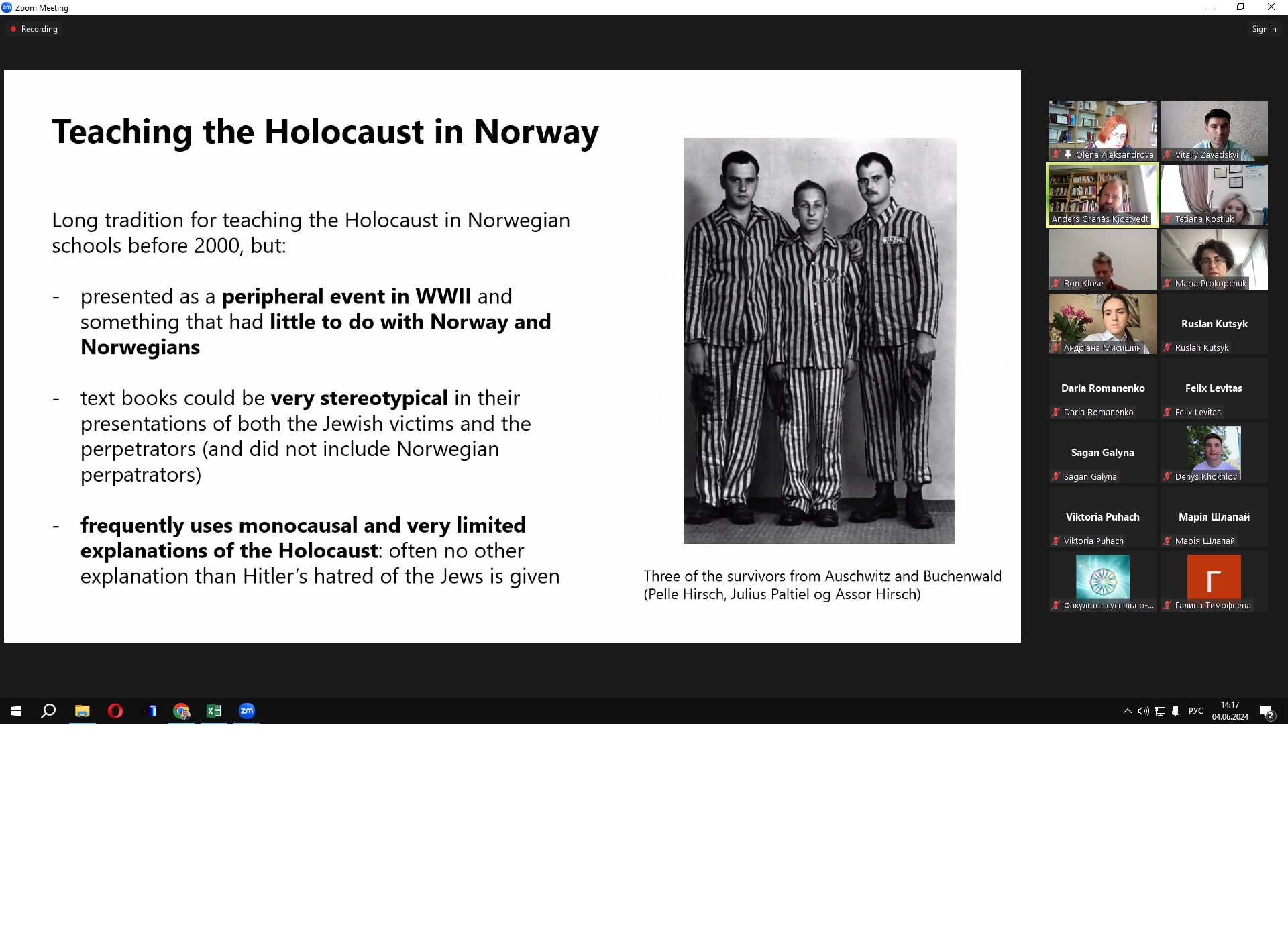Image resolution: width=1288 pixels, height=931 pixels.
Task: Open Zoom from the taskbar
Action: tap(246, 711)
